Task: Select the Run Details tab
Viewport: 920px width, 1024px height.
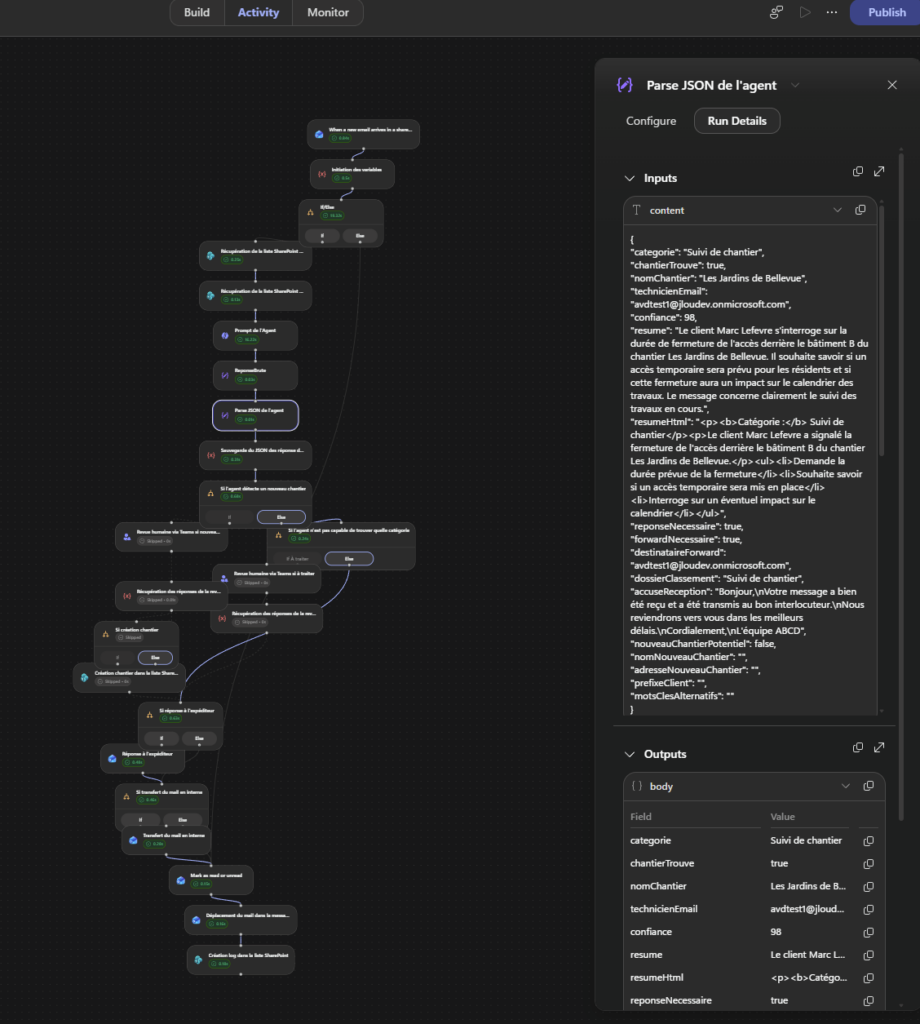Action: (737, 121)
